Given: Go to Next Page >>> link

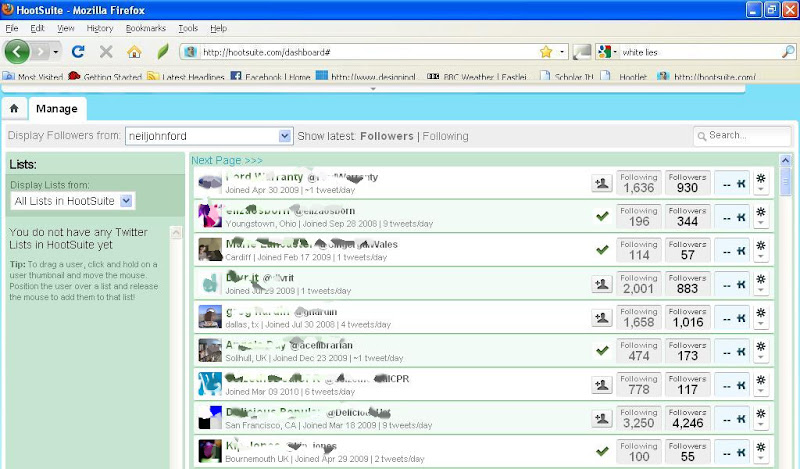Looking at the screenshot, I should click(227, 160).
